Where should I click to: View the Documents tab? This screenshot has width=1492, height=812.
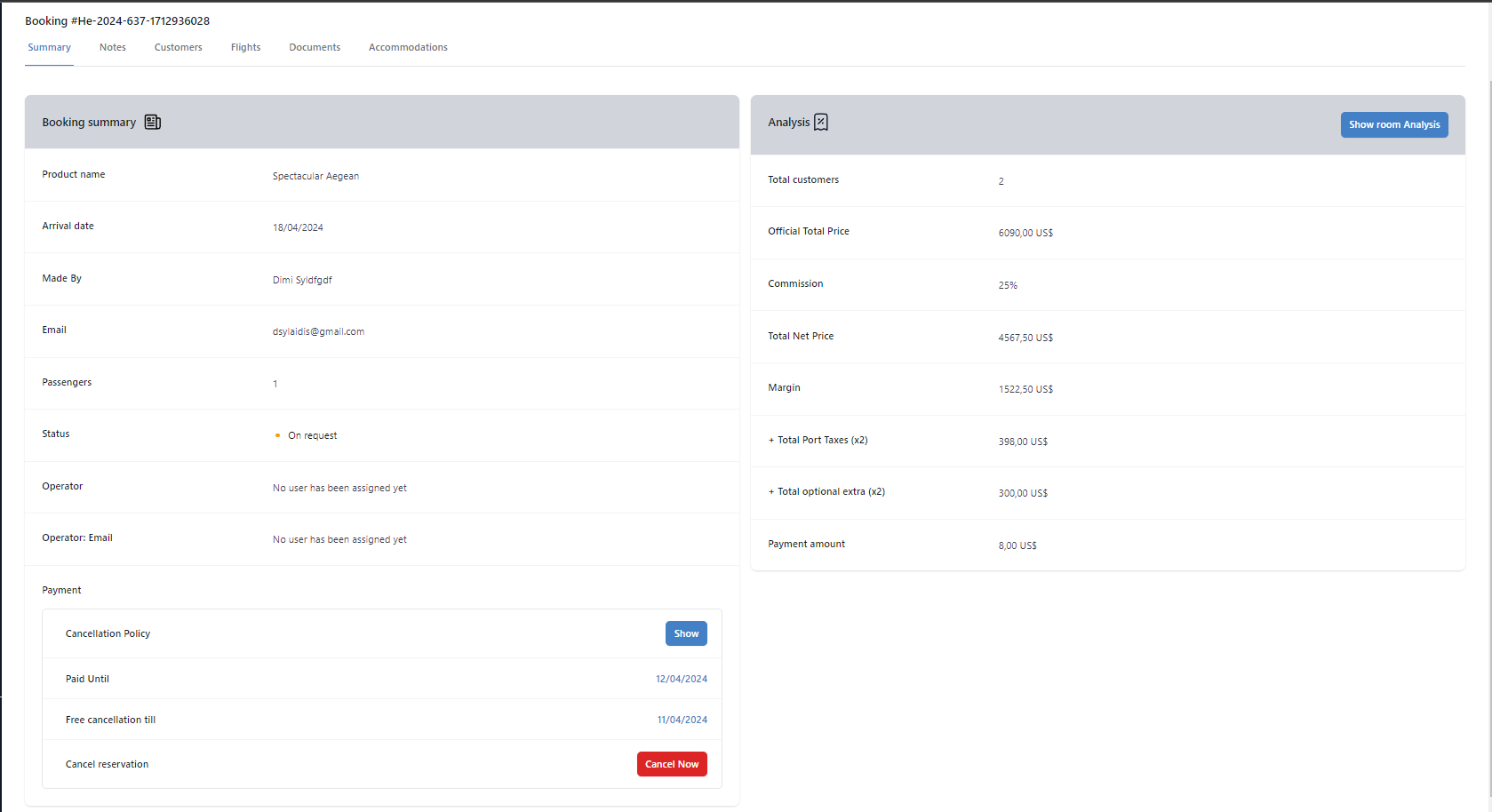click(x=315, y=48)
